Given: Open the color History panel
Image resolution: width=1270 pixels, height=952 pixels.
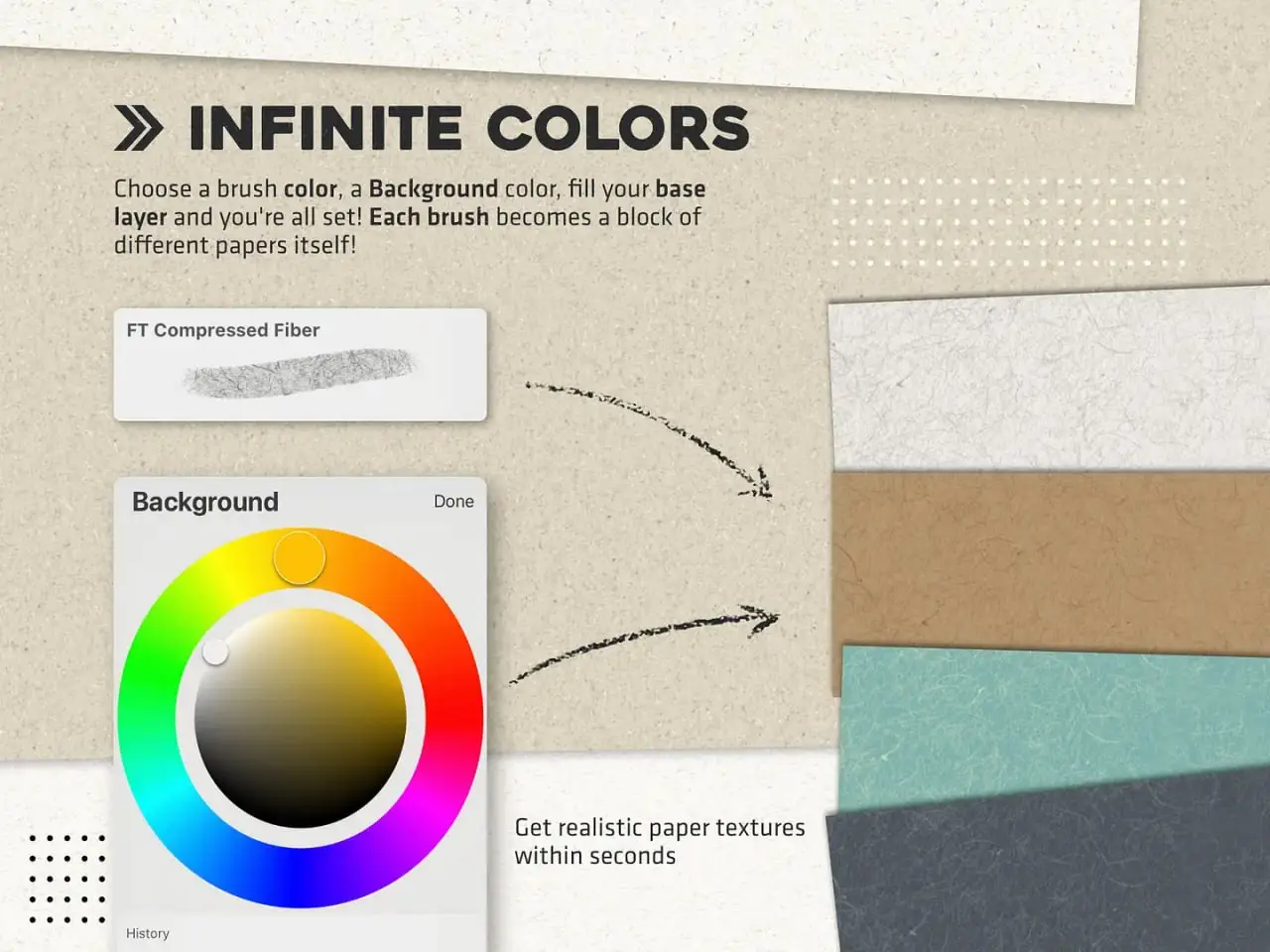Looking at the screenshot, I should pyautogui.click(x=147, y=932).
